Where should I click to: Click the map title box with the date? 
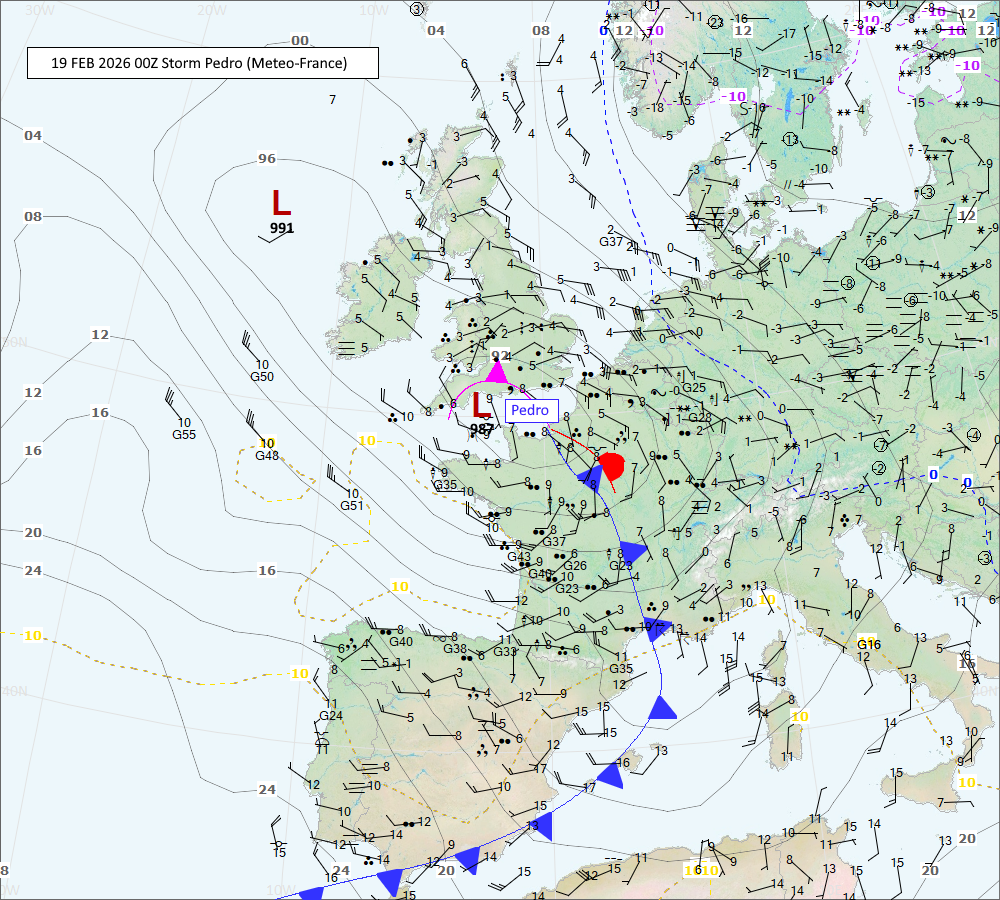(203, 63)
